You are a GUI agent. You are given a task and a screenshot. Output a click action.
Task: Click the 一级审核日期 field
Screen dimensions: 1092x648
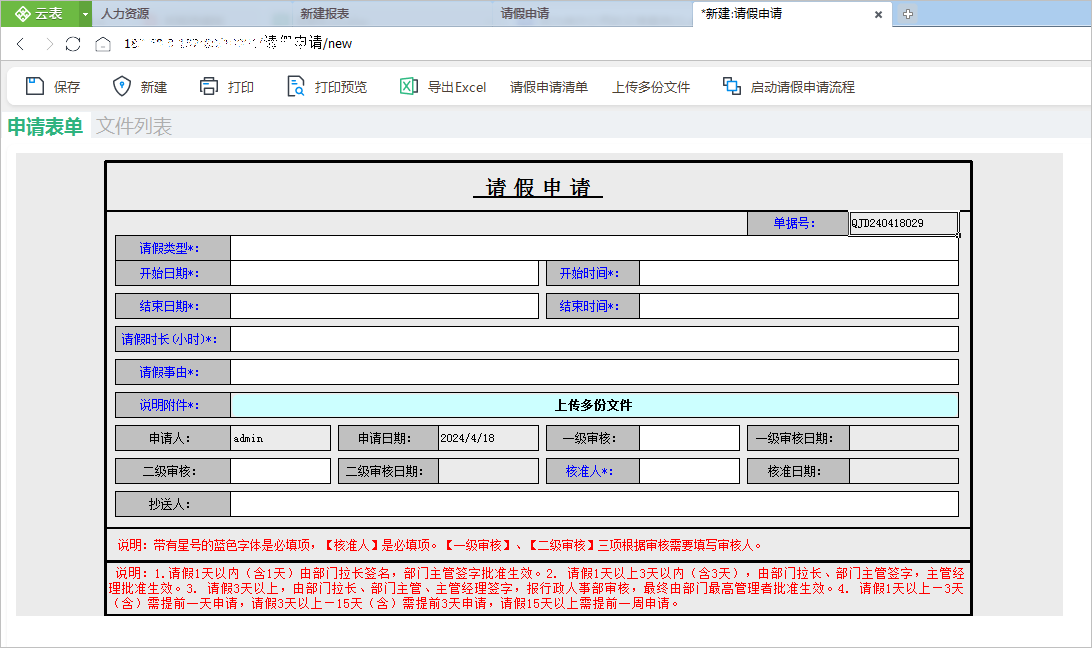click(x=904, y=438)
